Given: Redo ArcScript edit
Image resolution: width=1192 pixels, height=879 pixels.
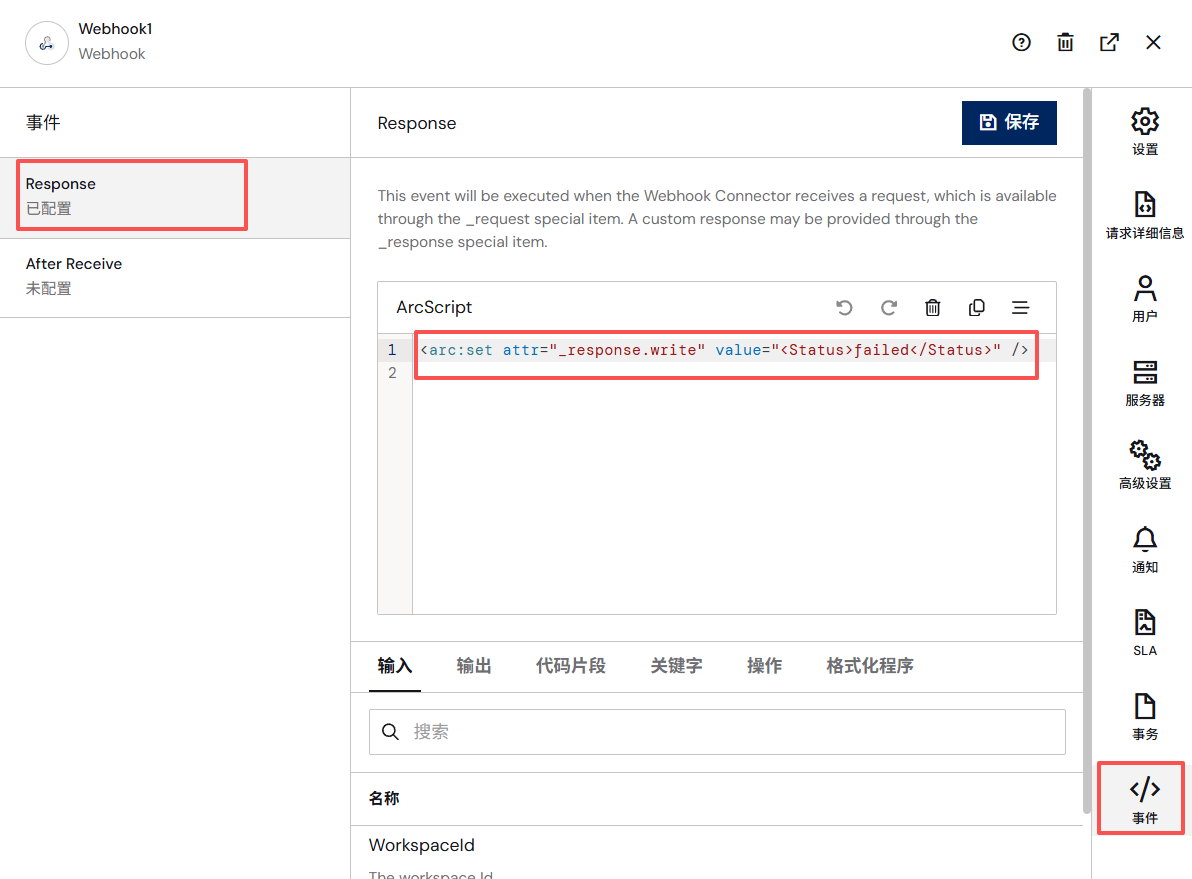Looking at the screenshot, I should pyautogui.click(x=889, y=307).
